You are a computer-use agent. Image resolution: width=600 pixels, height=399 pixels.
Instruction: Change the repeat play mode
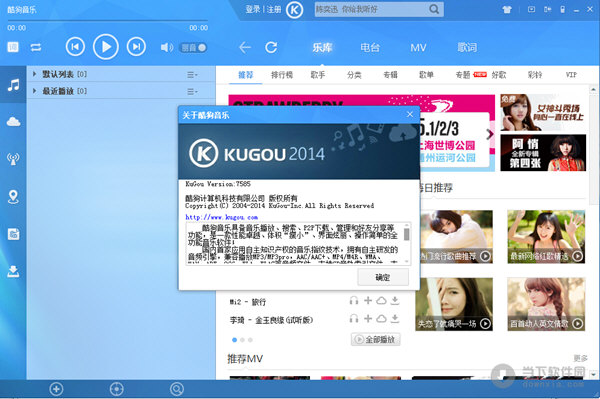point(36,47)
